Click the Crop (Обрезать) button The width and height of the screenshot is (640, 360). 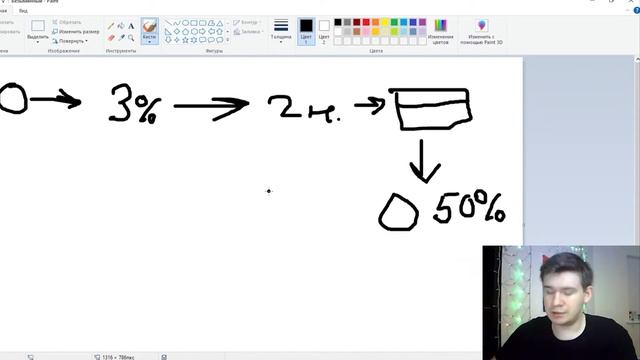67,22
